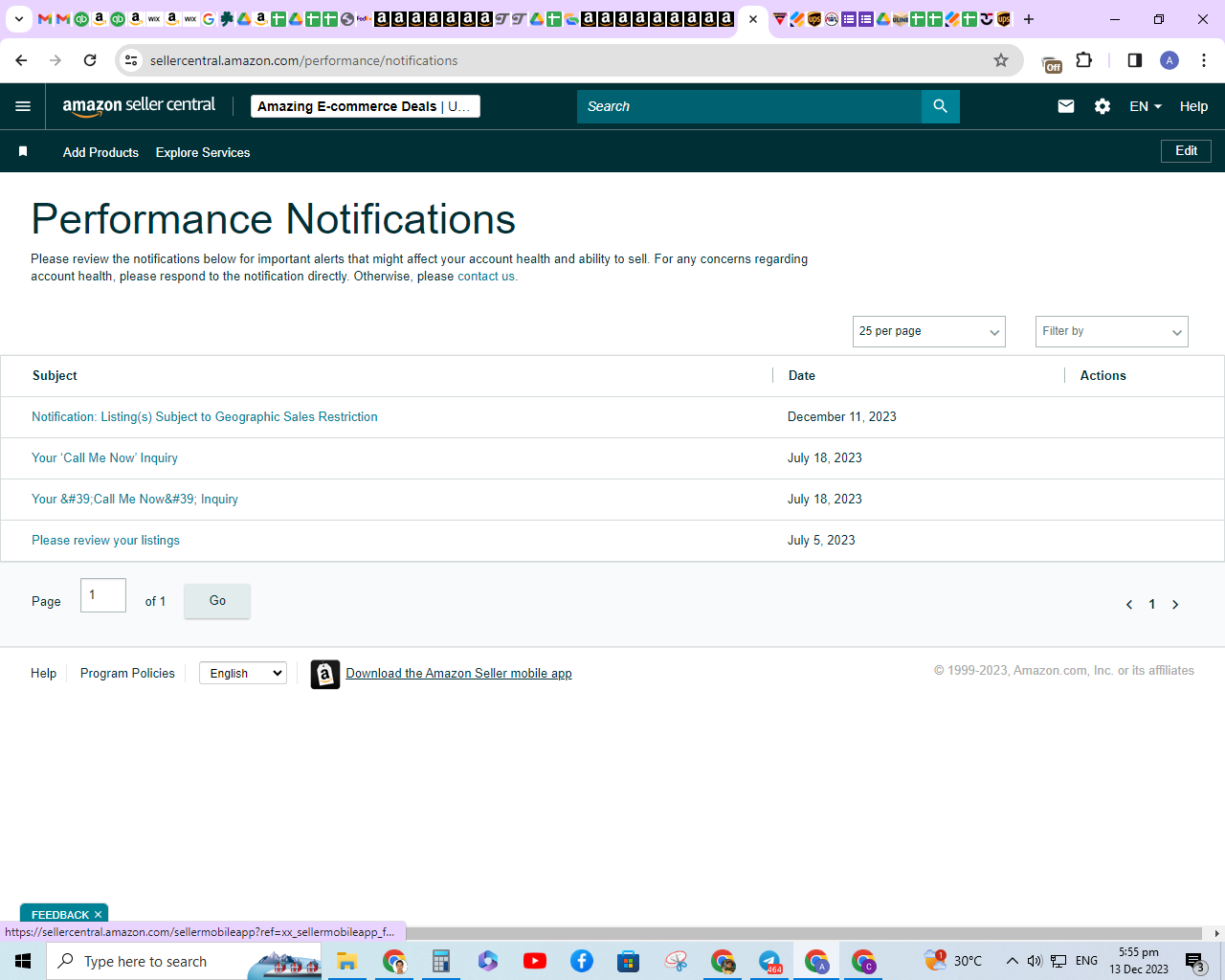The image size is (1225, 980).
Task: Open the Chrome three-dot menu
Action: click(1204, 60)
